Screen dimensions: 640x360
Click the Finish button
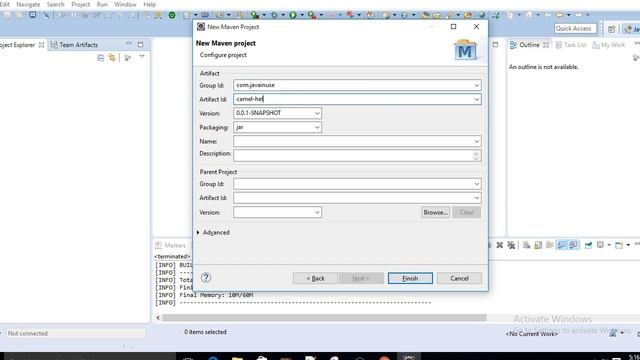(x=410, y=278)
